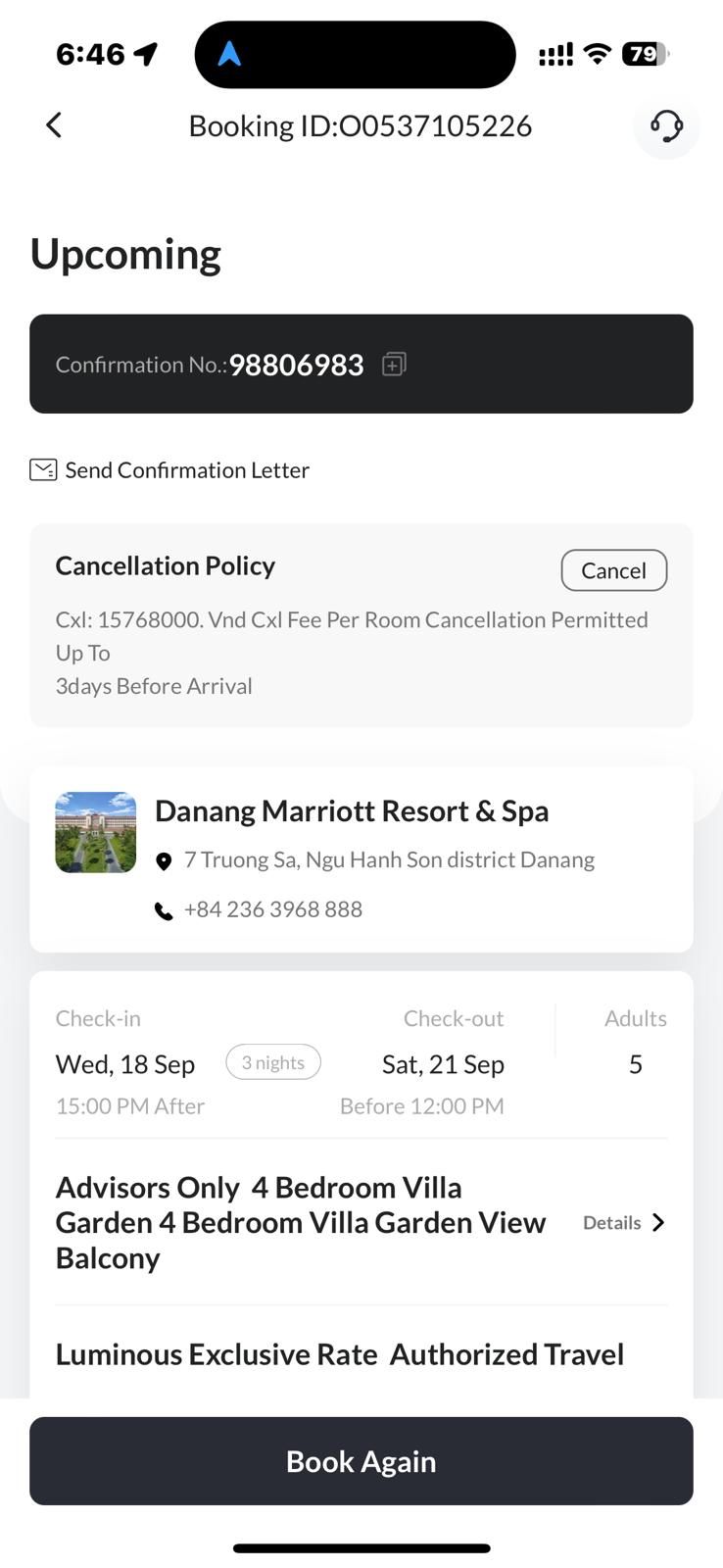Viewport: 723px width, 1568px height.
Task: Tap the envelope icon for confirmation letter
Action: pyautogui.click(x=43, y=470)
